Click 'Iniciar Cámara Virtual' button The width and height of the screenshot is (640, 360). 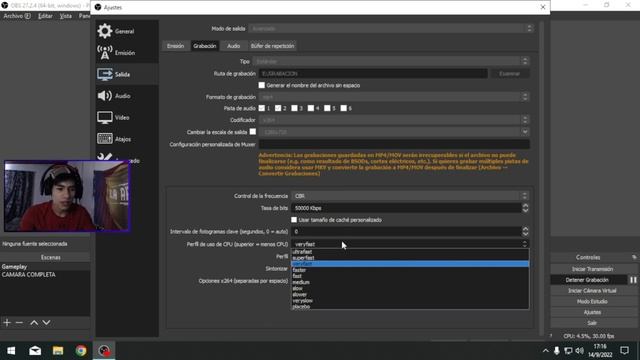pos(592,291)
